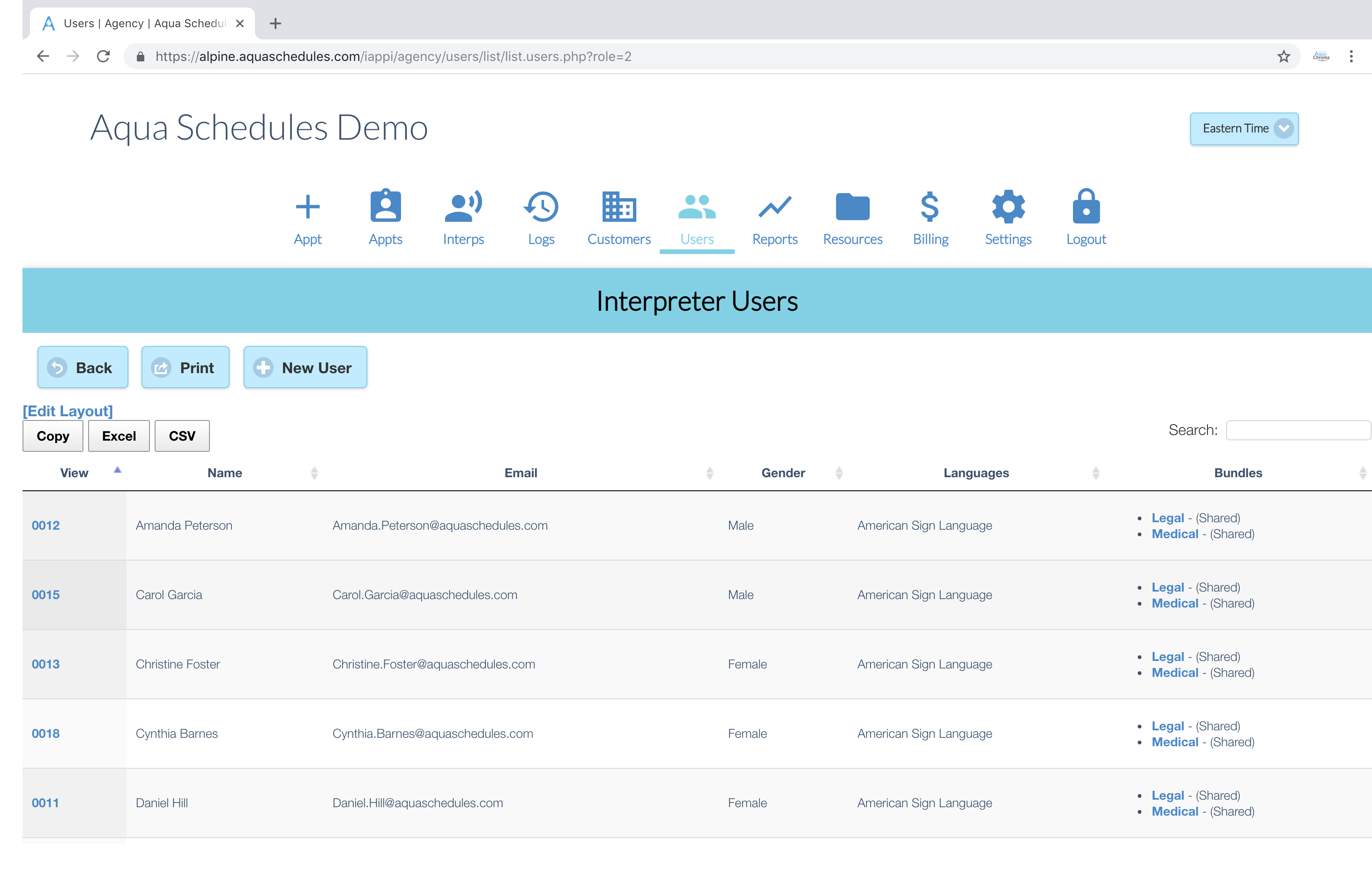Click the browser back arrow
The image size is (1372, 870).
43,56
